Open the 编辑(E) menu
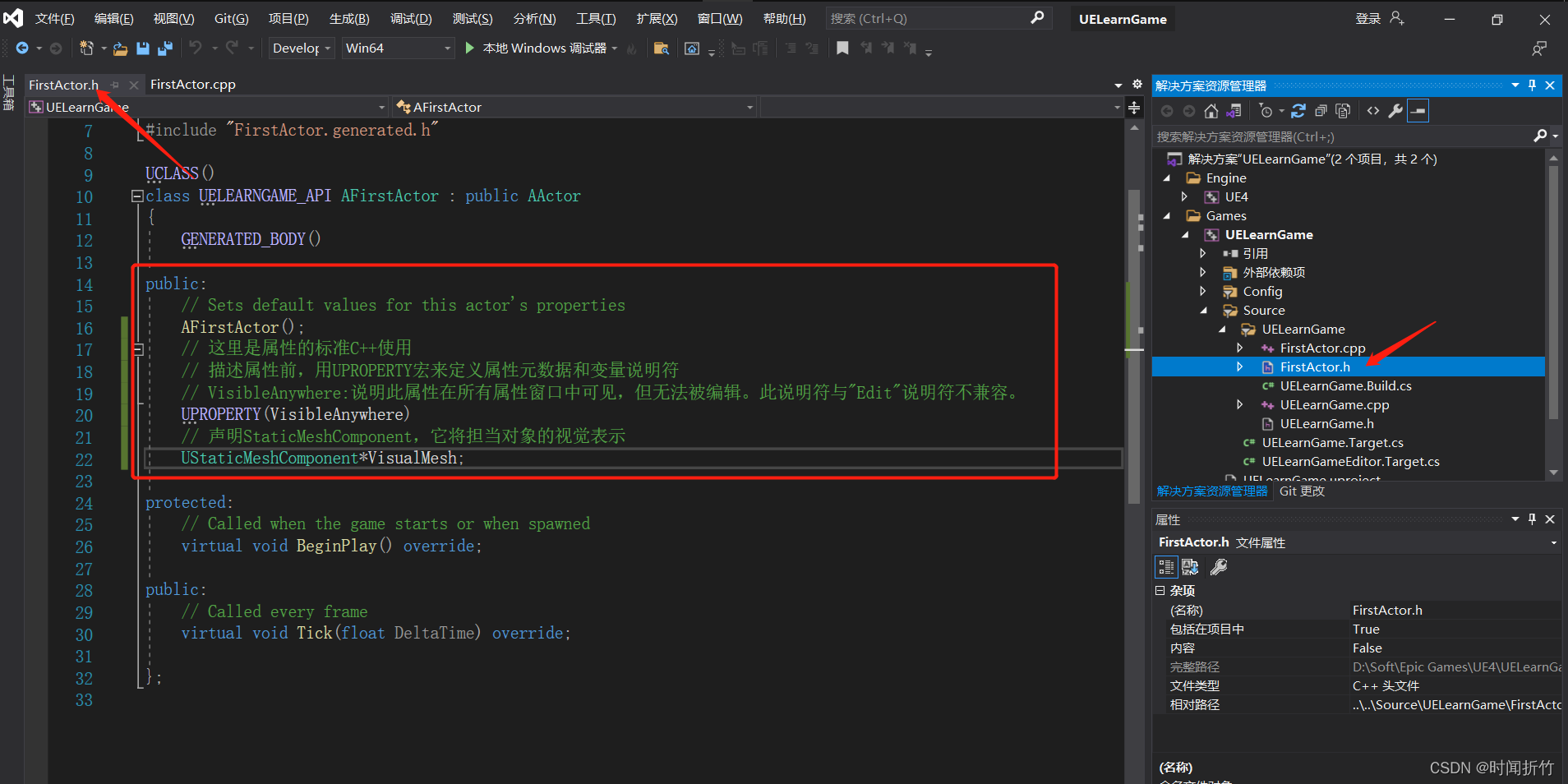Image resolution: width=1568 pixels, height=784 pixels. point(114,19)
